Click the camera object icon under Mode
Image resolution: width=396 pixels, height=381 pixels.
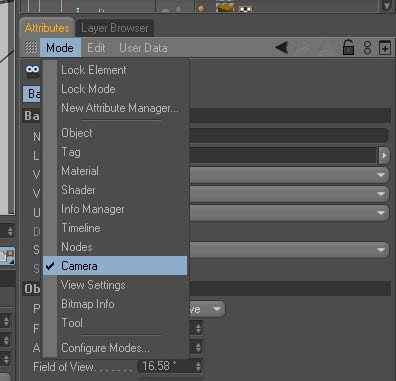(33, 70)
